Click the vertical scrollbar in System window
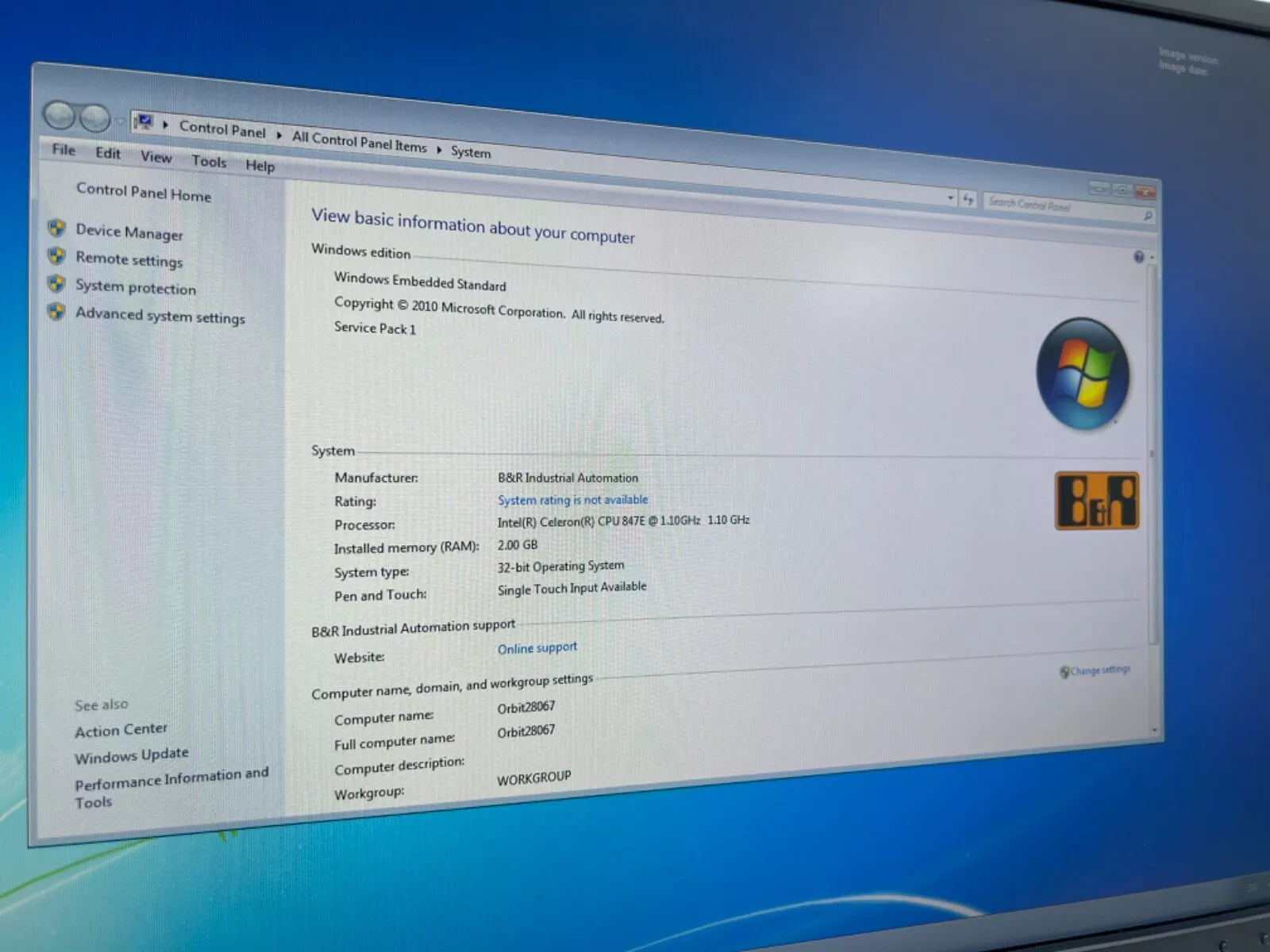The image size is (1270, 952). tap(1152, 452)
